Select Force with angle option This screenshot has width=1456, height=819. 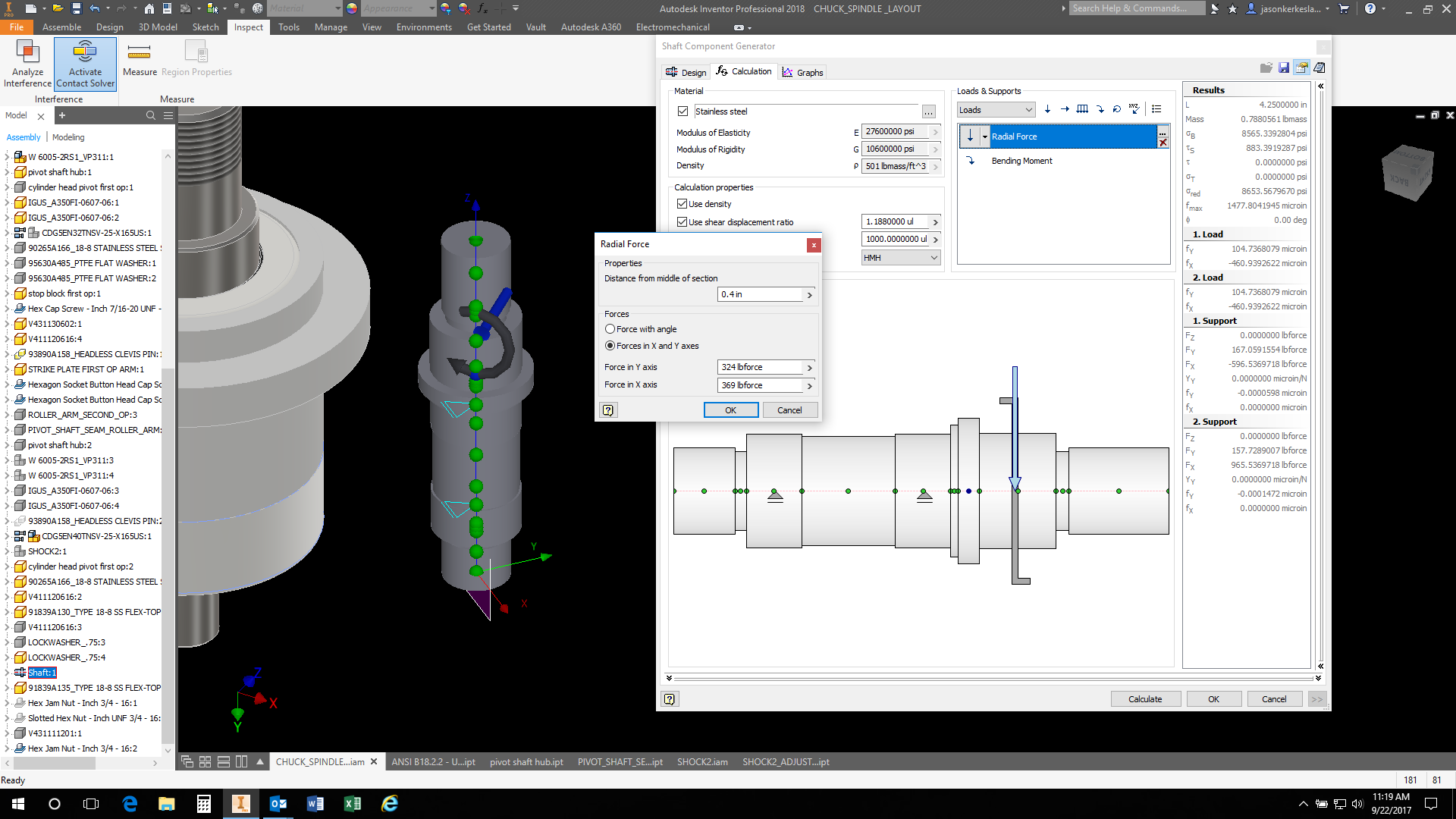coord(610,329)
